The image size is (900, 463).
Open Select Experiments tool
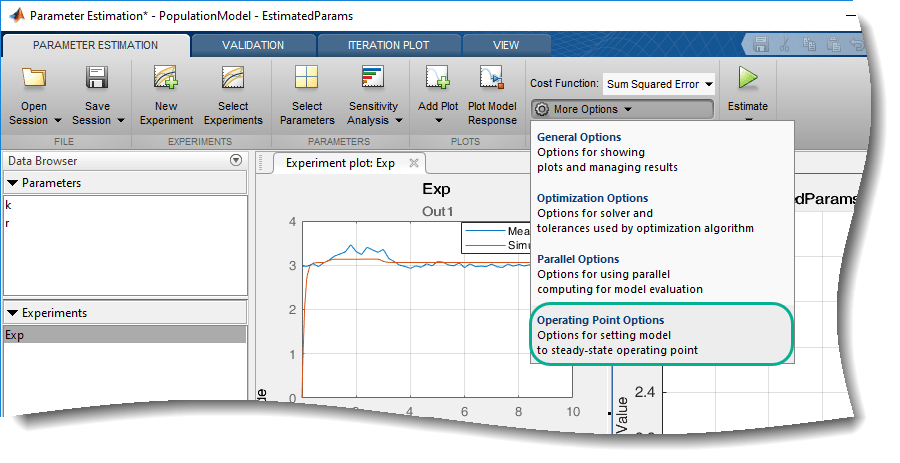[233, 77]
